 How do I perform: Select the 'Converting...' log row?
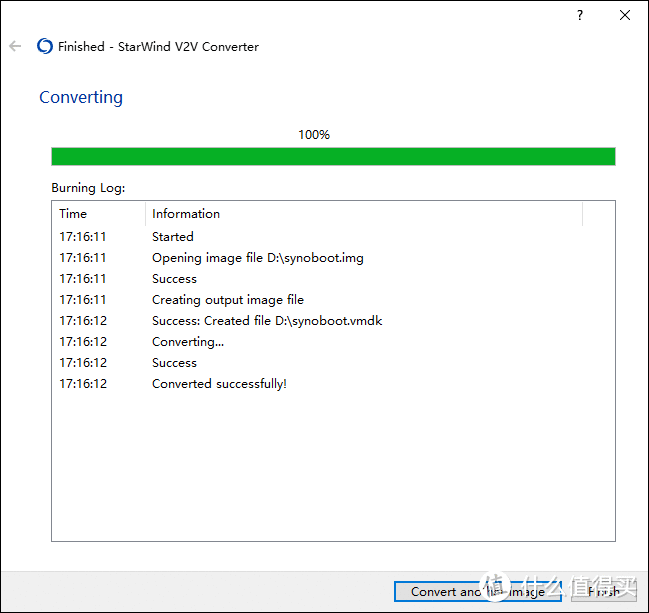(x=188, y=342)
